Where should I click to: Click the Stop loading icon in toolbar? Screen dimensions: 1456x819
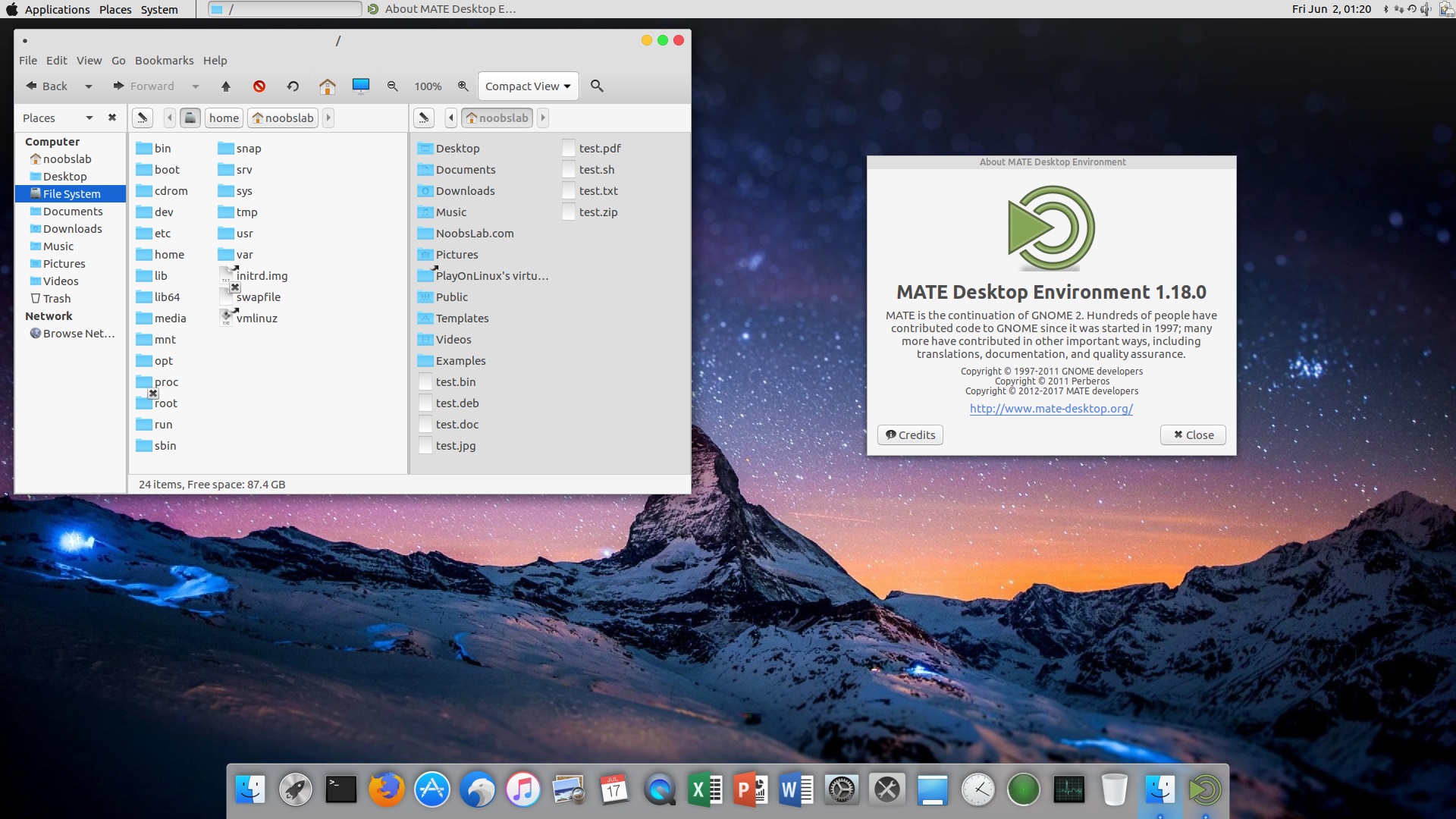(x=259, y=85)
